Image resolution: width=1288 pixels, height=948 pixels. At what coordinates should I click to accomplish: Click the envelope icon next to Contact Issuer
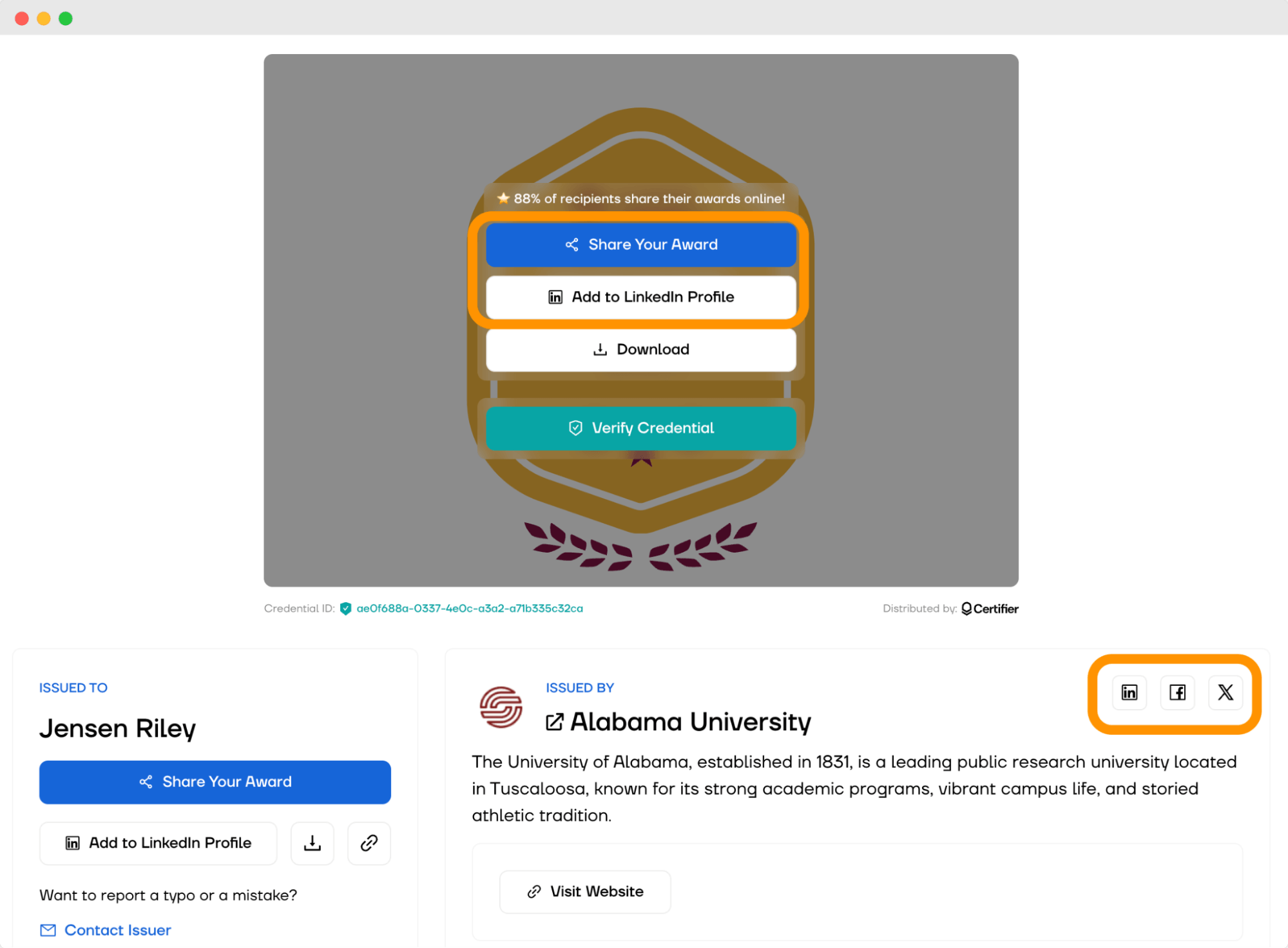(x=48, y=930)
